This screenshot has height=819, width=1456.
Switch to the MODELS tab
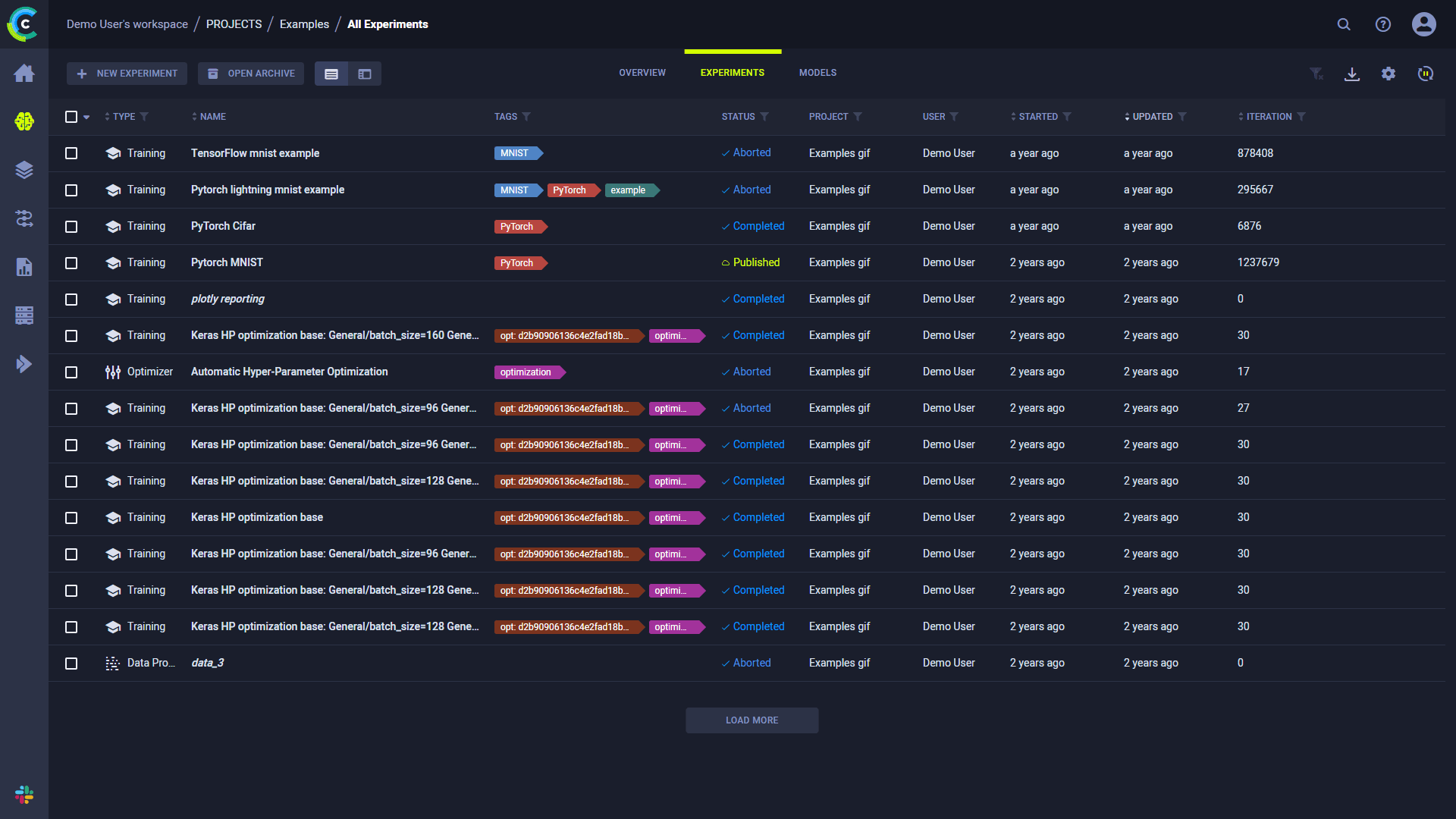coord(817,73)
